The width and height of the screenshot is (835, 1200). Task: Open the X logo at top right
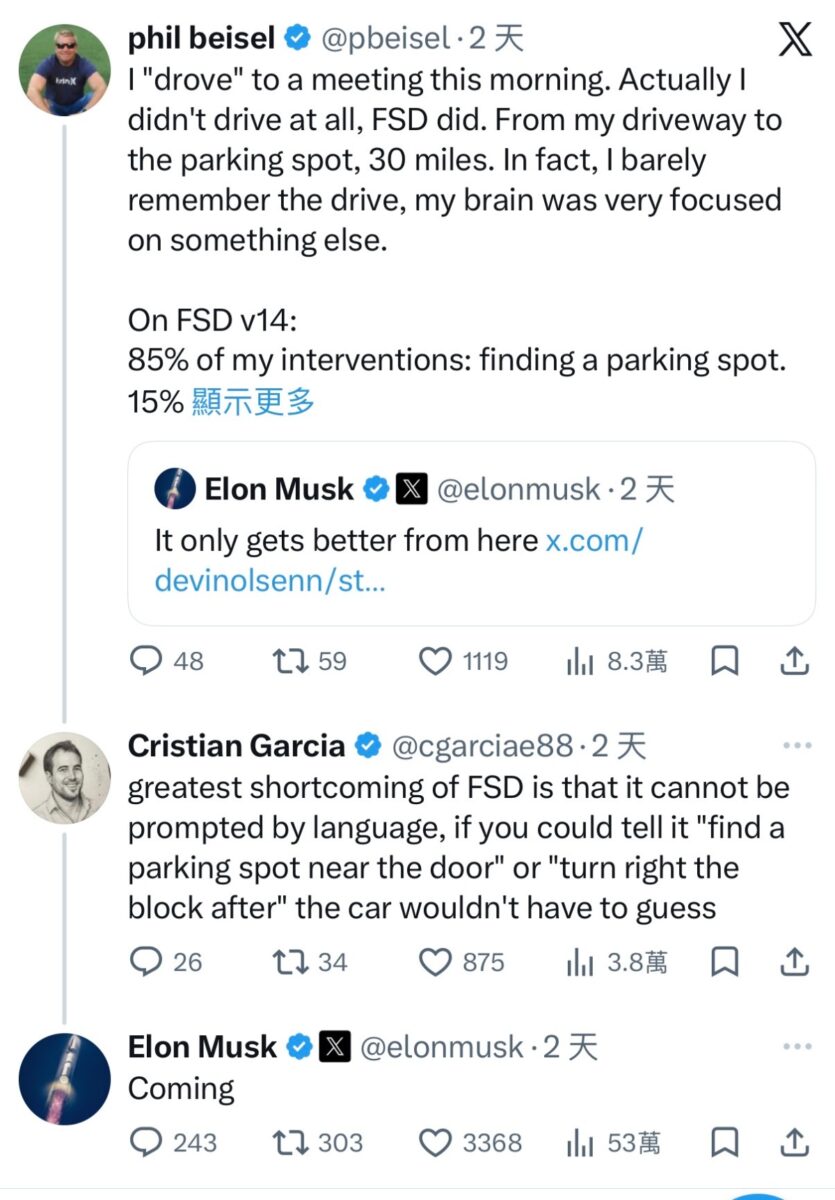(x=795, y=41)
